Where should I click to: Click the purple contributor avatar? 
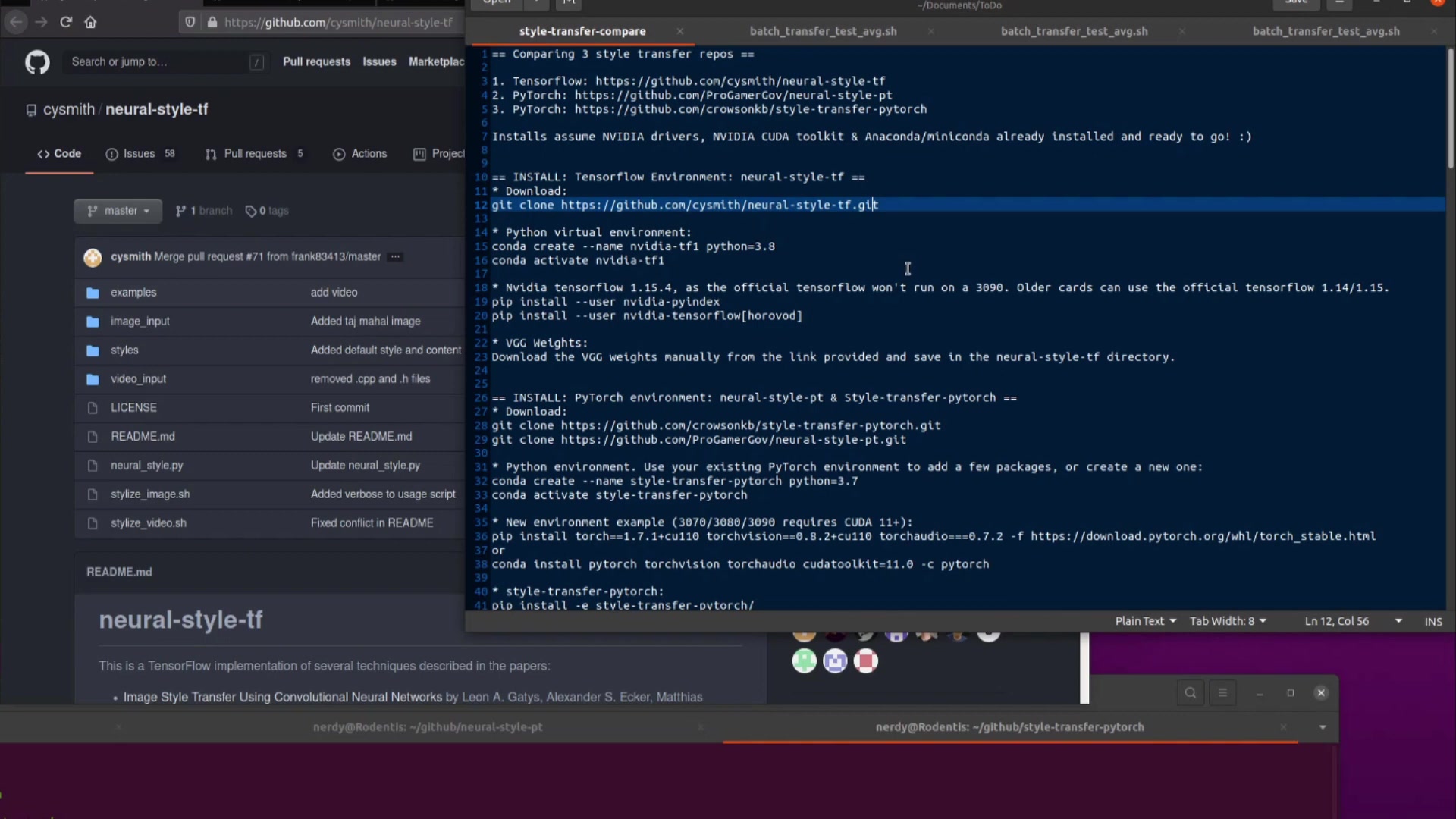pos(835,661)
